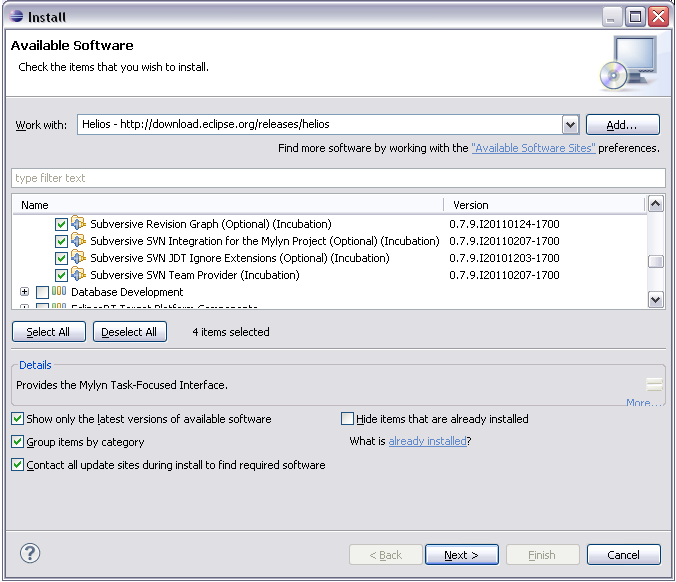Select Subversive SVN Team Provider (Incubation) row
Screen dimensions: 676x582
click(x=195, y=275)
